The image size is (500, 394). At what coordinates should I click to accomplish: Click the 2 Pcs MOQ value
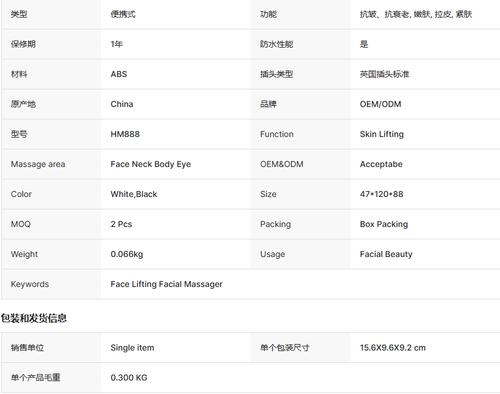121,224
